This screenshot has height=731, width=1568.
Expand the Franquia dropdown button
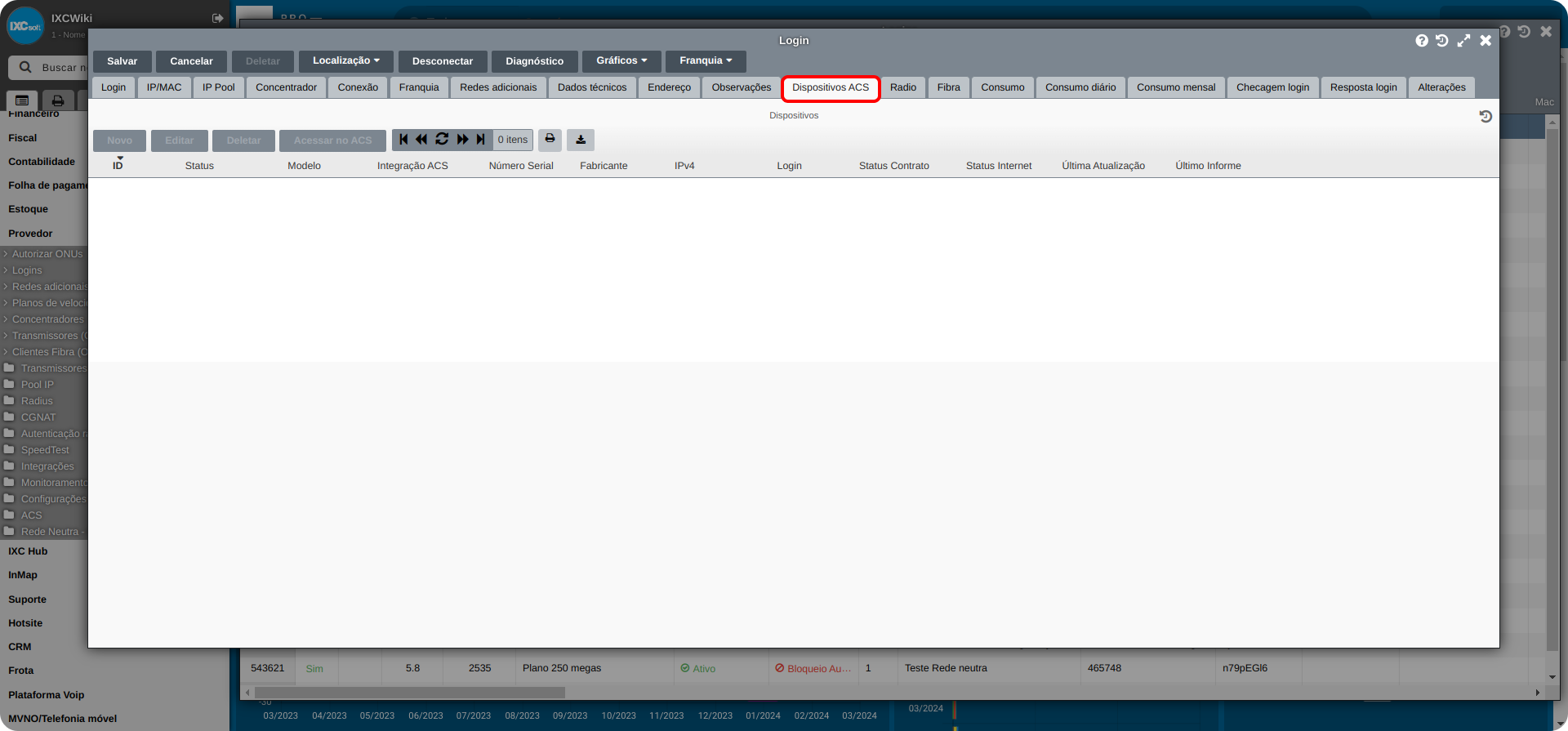click(x=706, y=61)
